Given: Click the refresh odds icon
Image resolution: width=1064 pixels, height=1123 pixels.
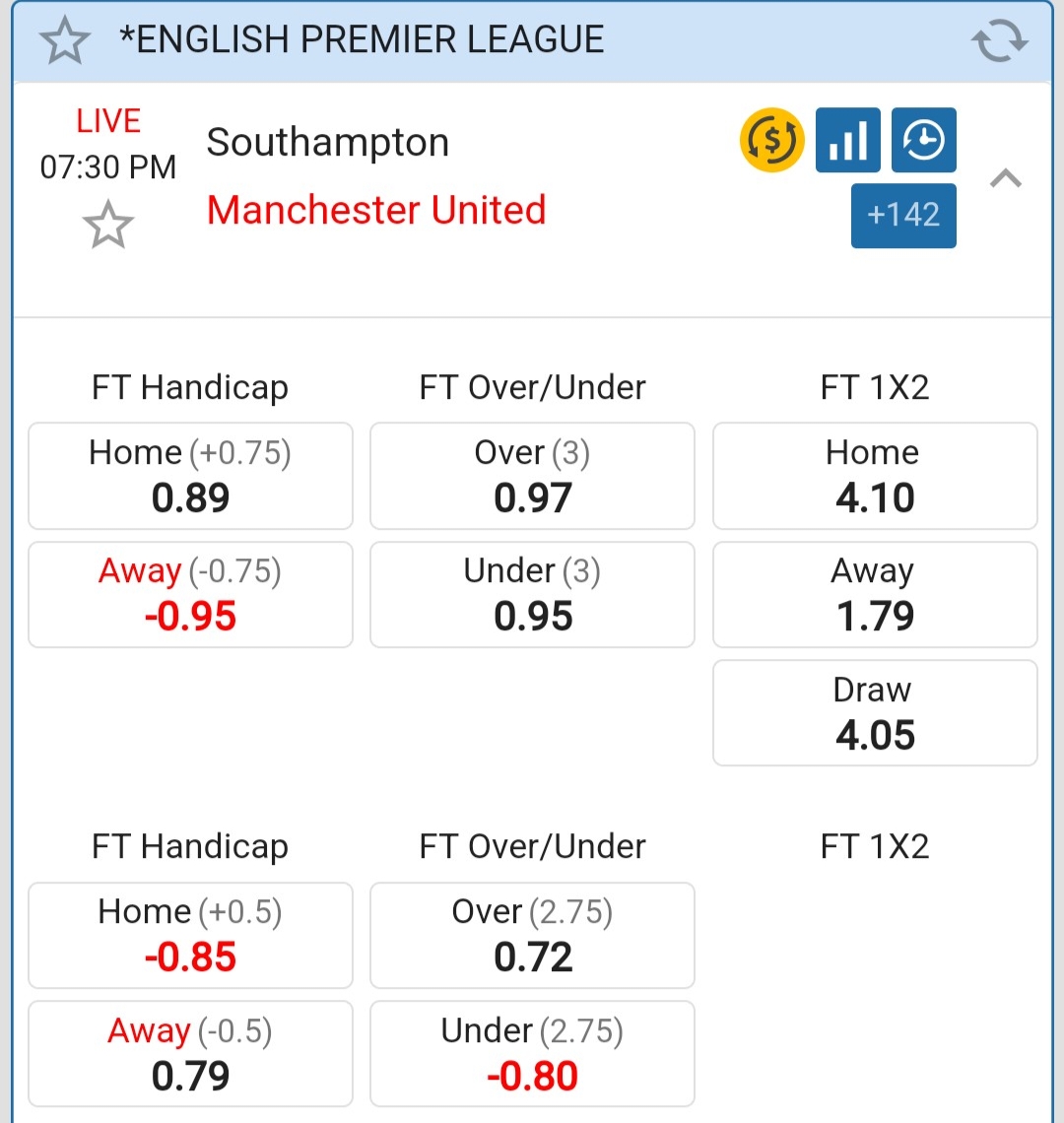Looking at the screenshot, I should coord(999,42).
